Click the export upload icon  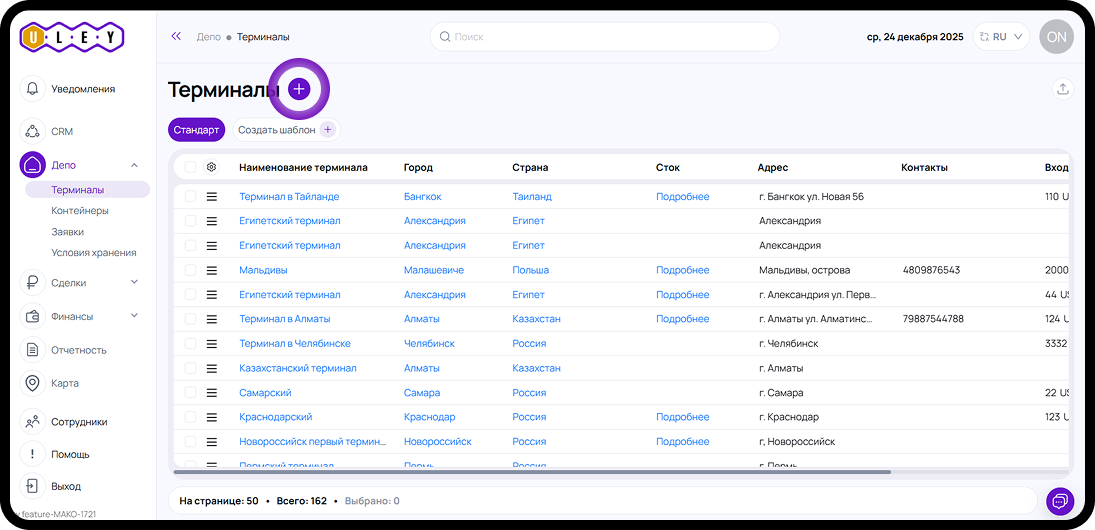[1062, 89]
